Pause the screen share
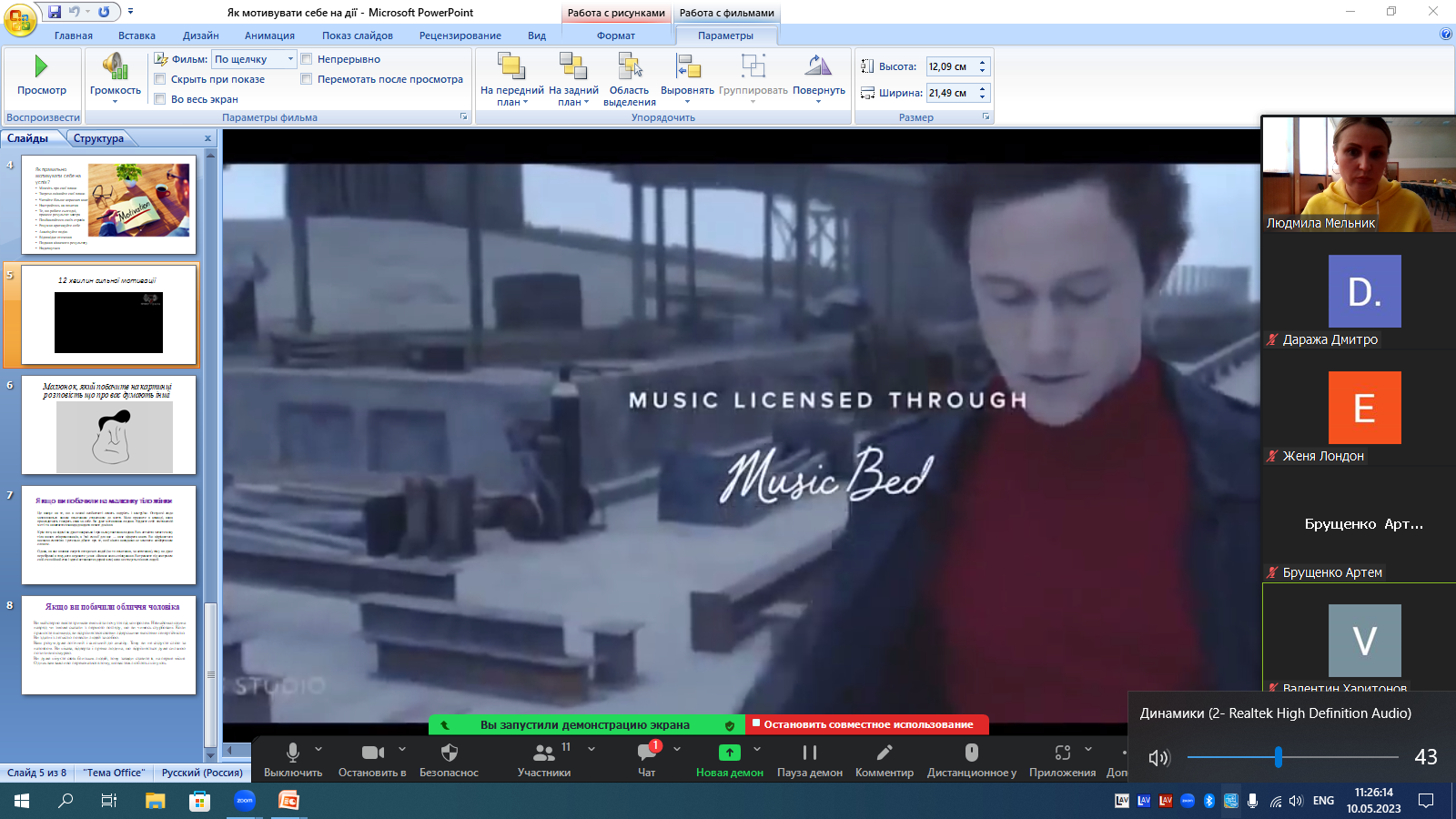This screenshot has height=819, width=1456. click(810, 760)
